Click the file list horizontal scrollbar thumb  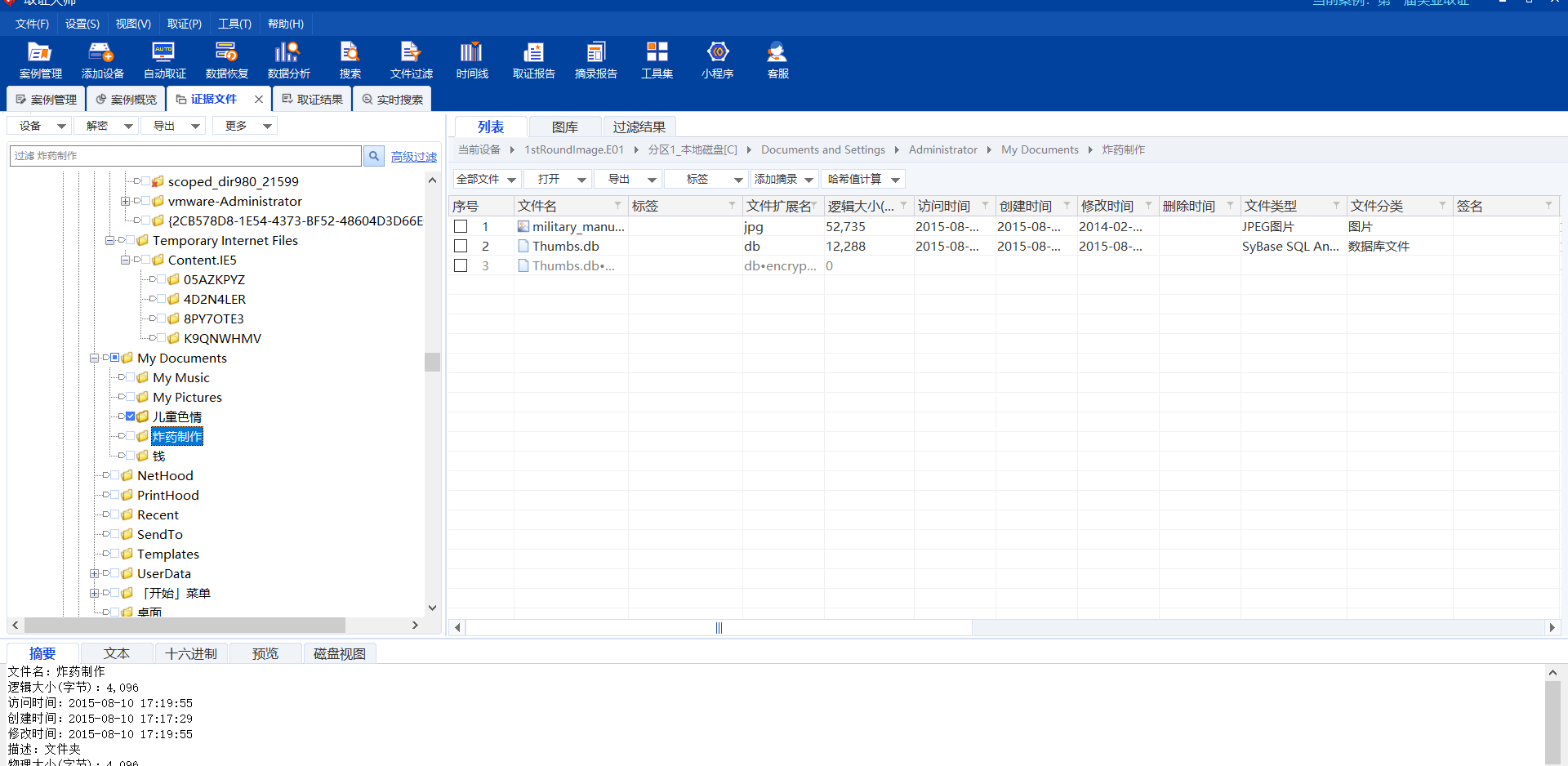(x=719, y=627)
